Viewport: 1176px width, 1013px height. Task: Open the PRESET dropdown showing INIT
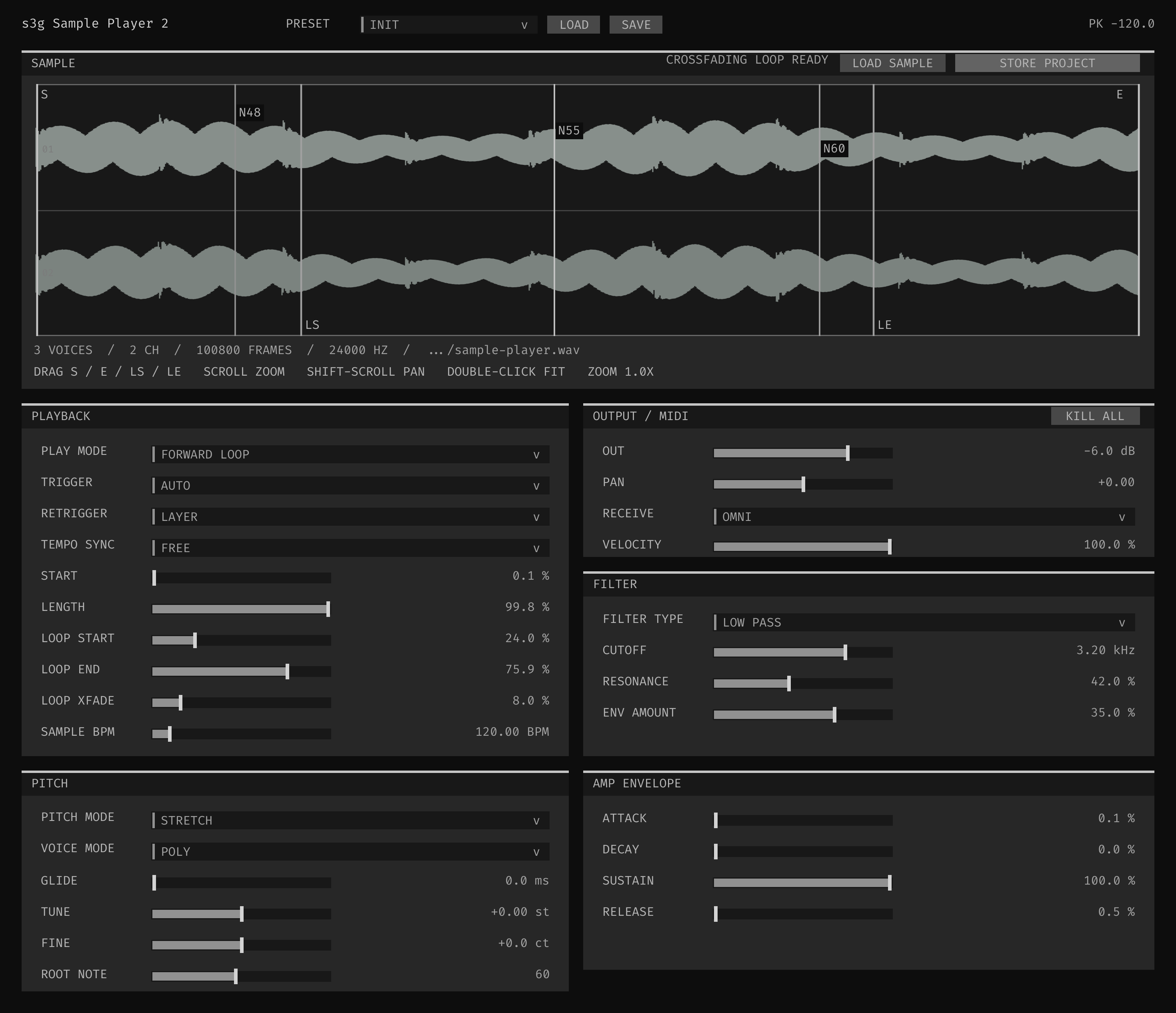pos(449,24)
